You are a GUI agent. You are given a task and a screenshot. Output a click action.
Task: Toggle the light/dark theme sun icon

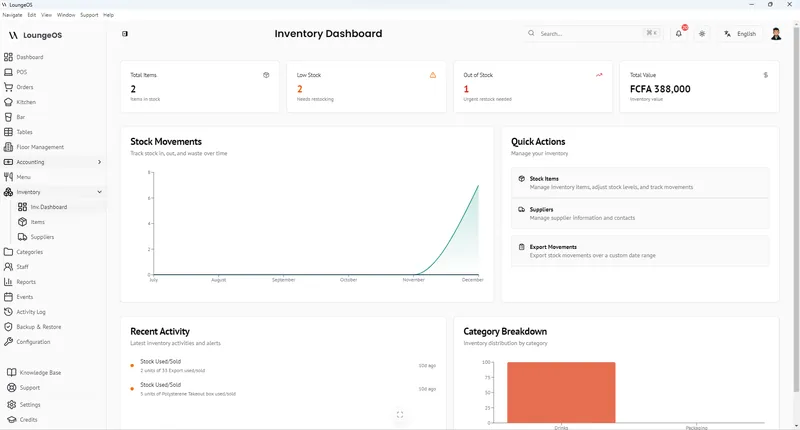point(702,34)
